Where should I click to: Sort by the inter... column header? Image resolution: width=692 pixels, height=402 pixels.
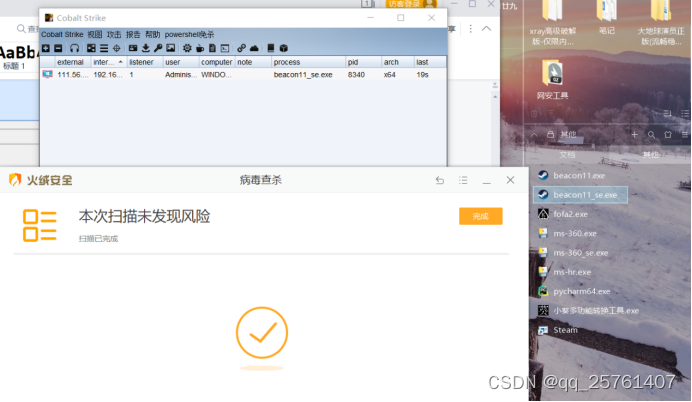click(x=109, y=62)
